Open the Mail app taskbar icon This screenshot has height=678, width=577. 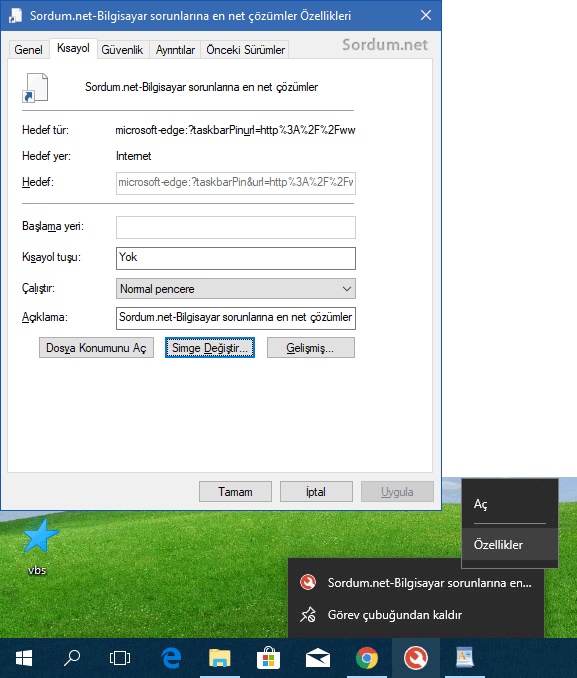pyautogui.click(x=317, y=658)
